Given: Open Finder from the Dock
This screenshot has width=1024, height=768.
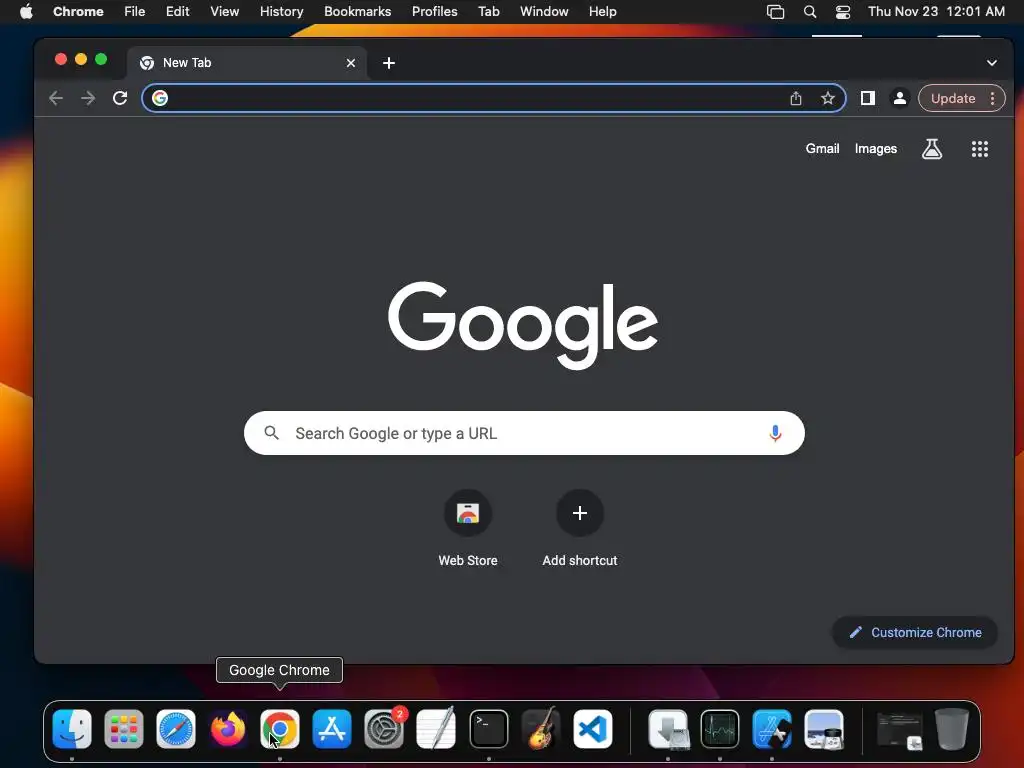Looking at the screenshot, I should pos(72,729).
